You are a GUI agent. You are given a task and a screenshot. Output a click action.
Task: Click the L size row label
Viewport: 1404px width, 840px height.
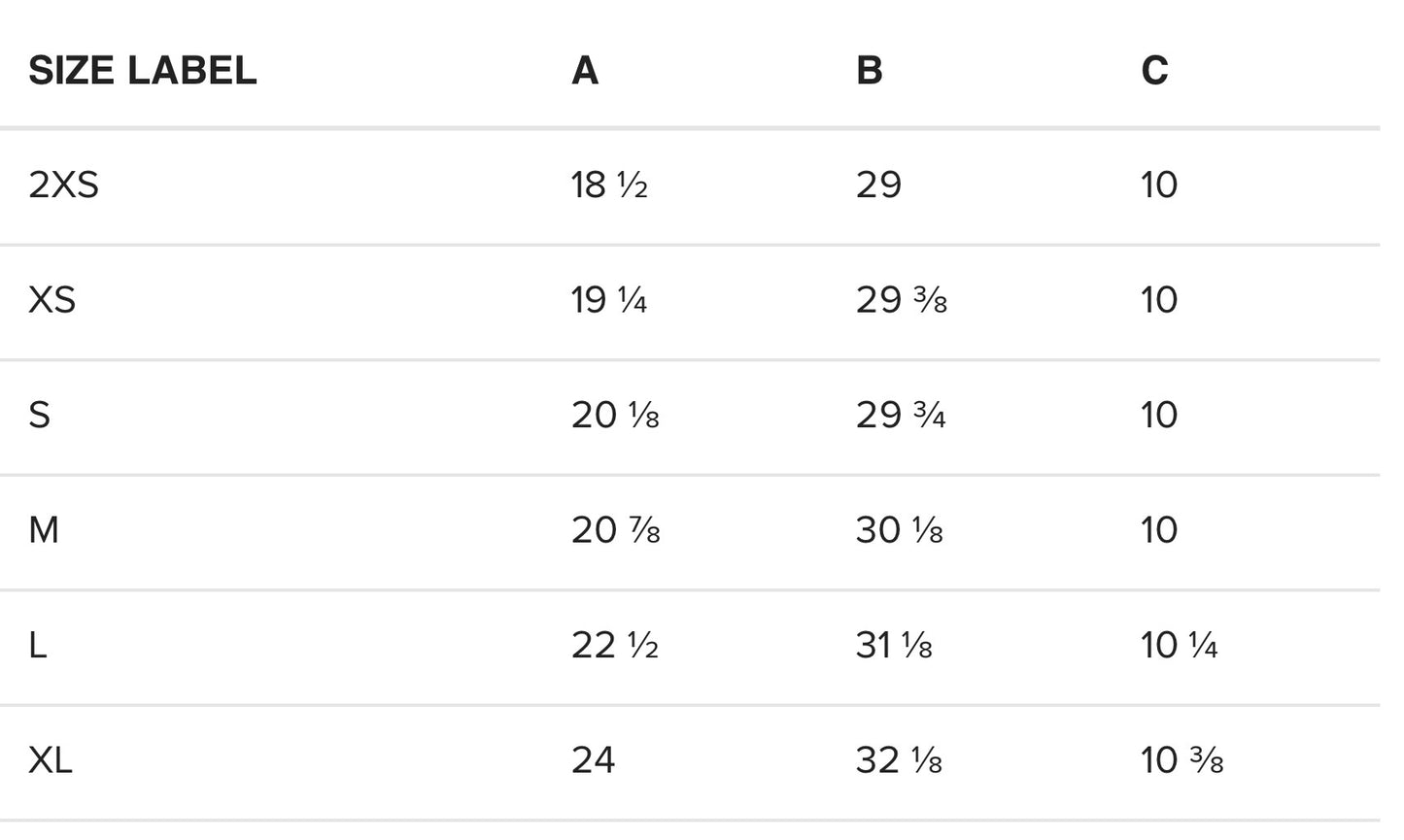click(x=37, y=645)
